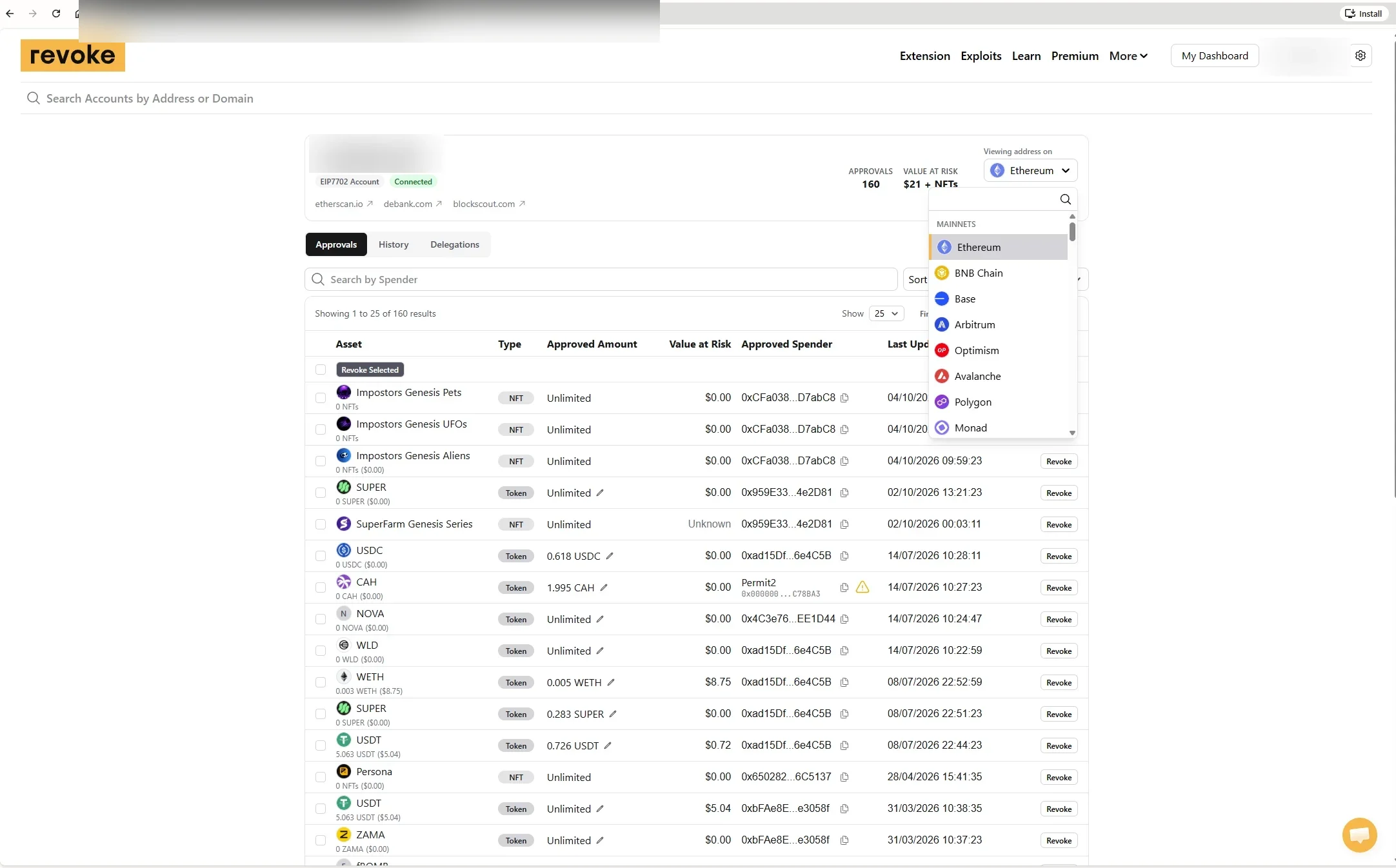Image resolution: width=1396 pixels, height=868 pixels.
Task: Open the settings gear icon
Action: point(1361,55)
